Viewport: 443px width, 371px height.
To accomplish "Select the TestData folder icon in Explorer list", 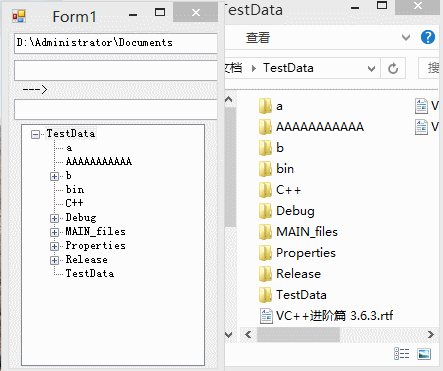I will pos(265,295).
